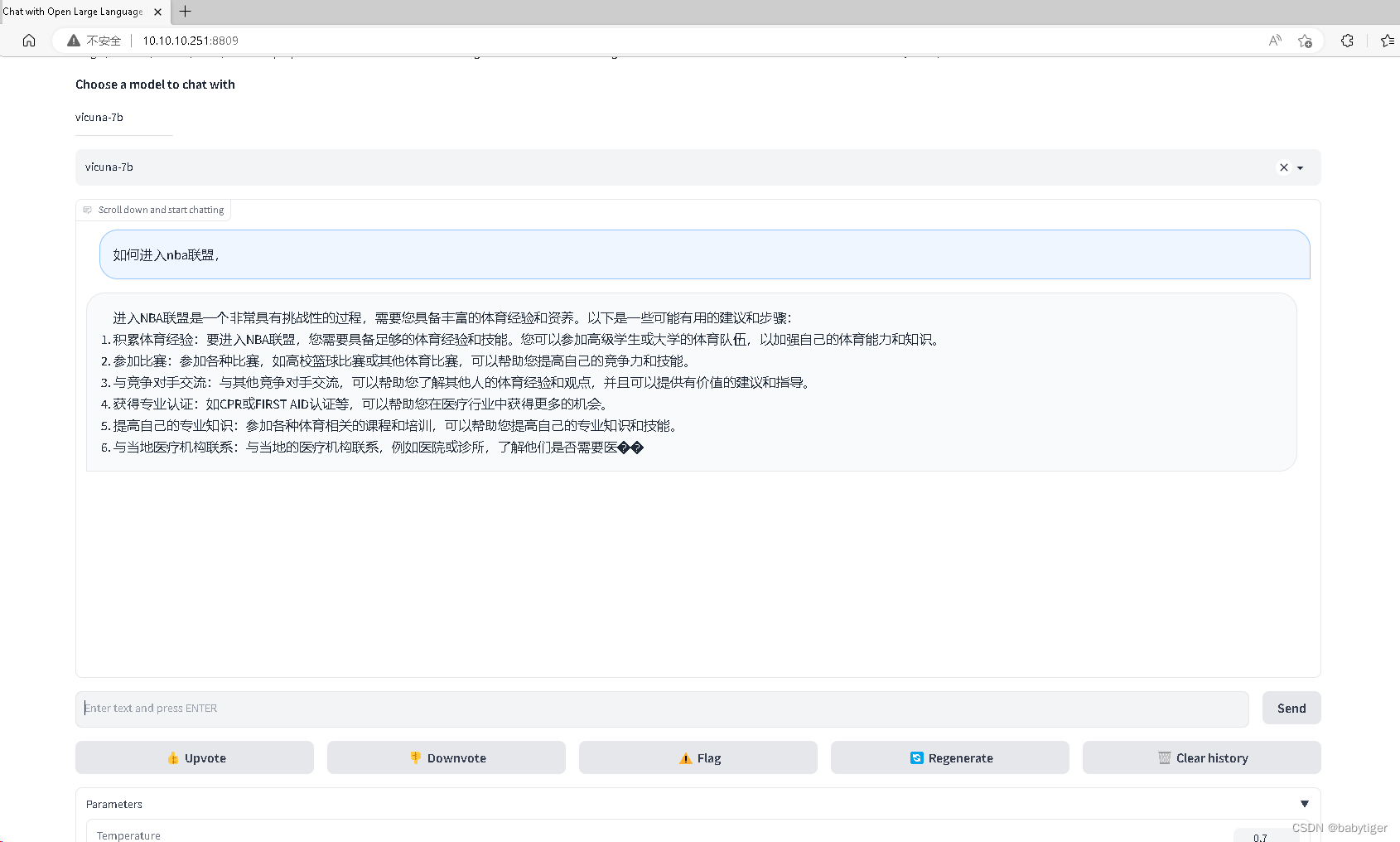The height and width of the screenshot is (842, 1400).
Task: Flag the model response
Action: (698, 757)
